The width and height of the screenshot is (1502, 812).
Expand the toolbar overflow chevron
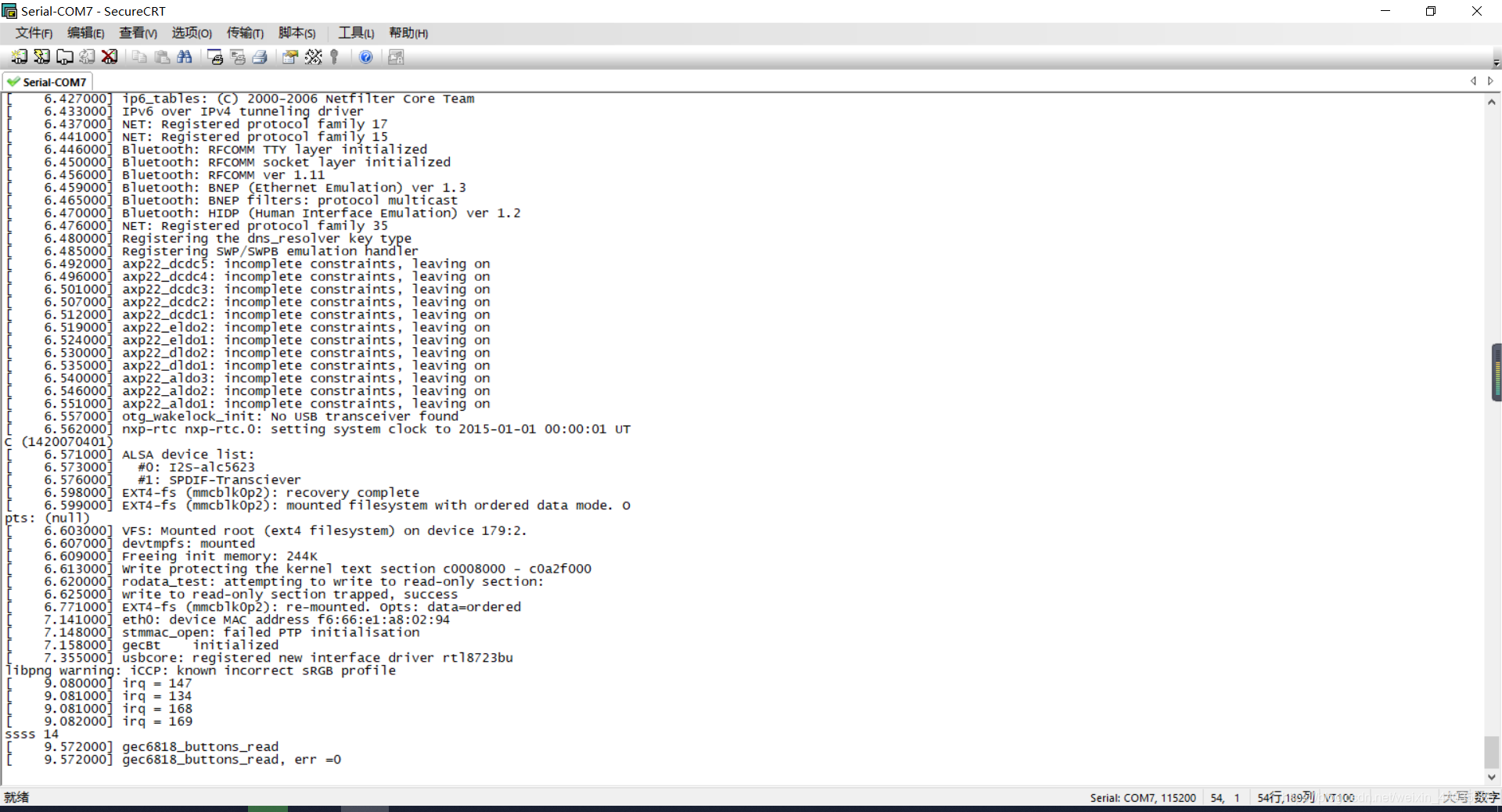pyautogui.click(x=1496, y=63)
